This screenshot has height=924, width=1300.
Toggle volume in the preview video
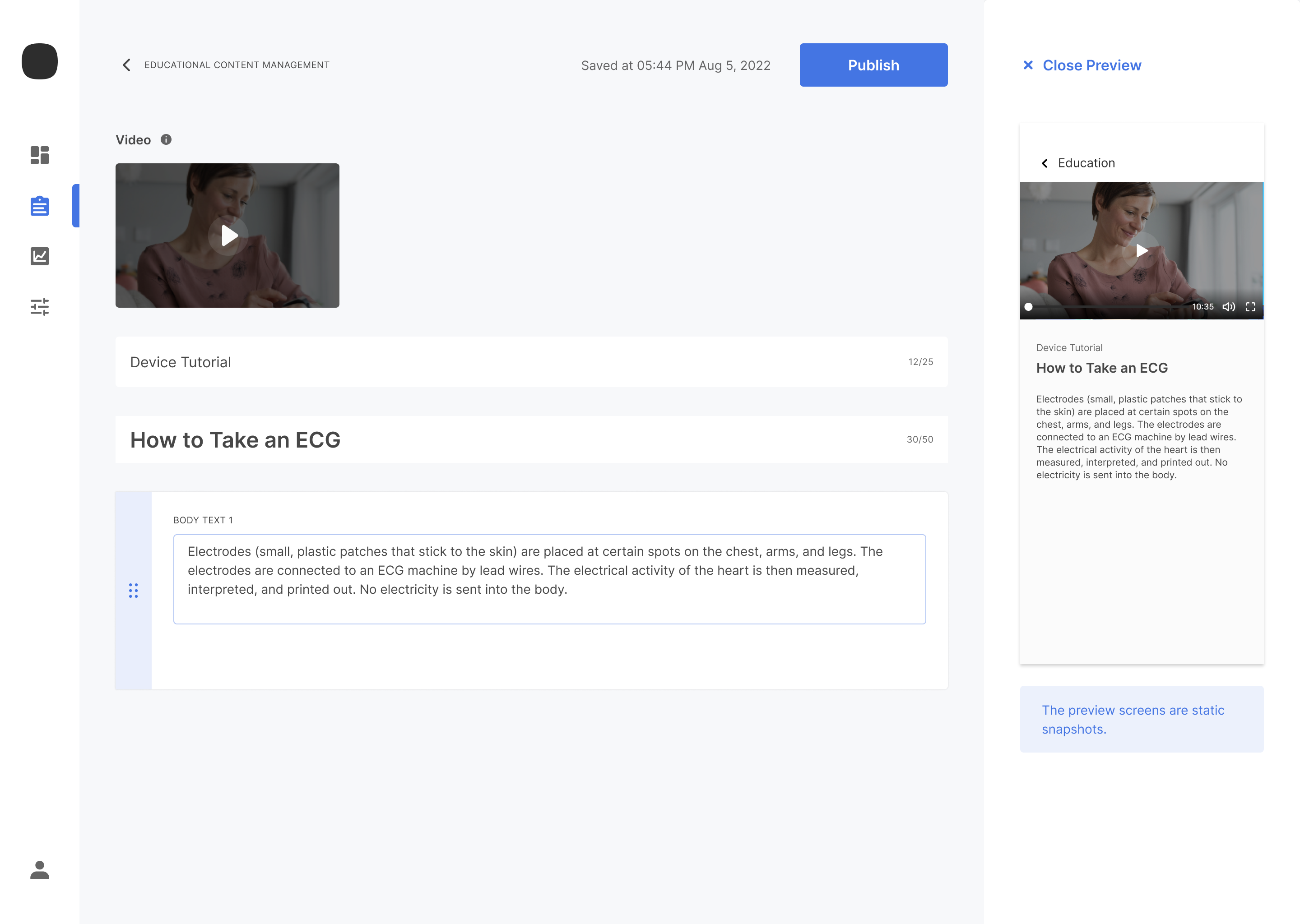coord(1228,307)
